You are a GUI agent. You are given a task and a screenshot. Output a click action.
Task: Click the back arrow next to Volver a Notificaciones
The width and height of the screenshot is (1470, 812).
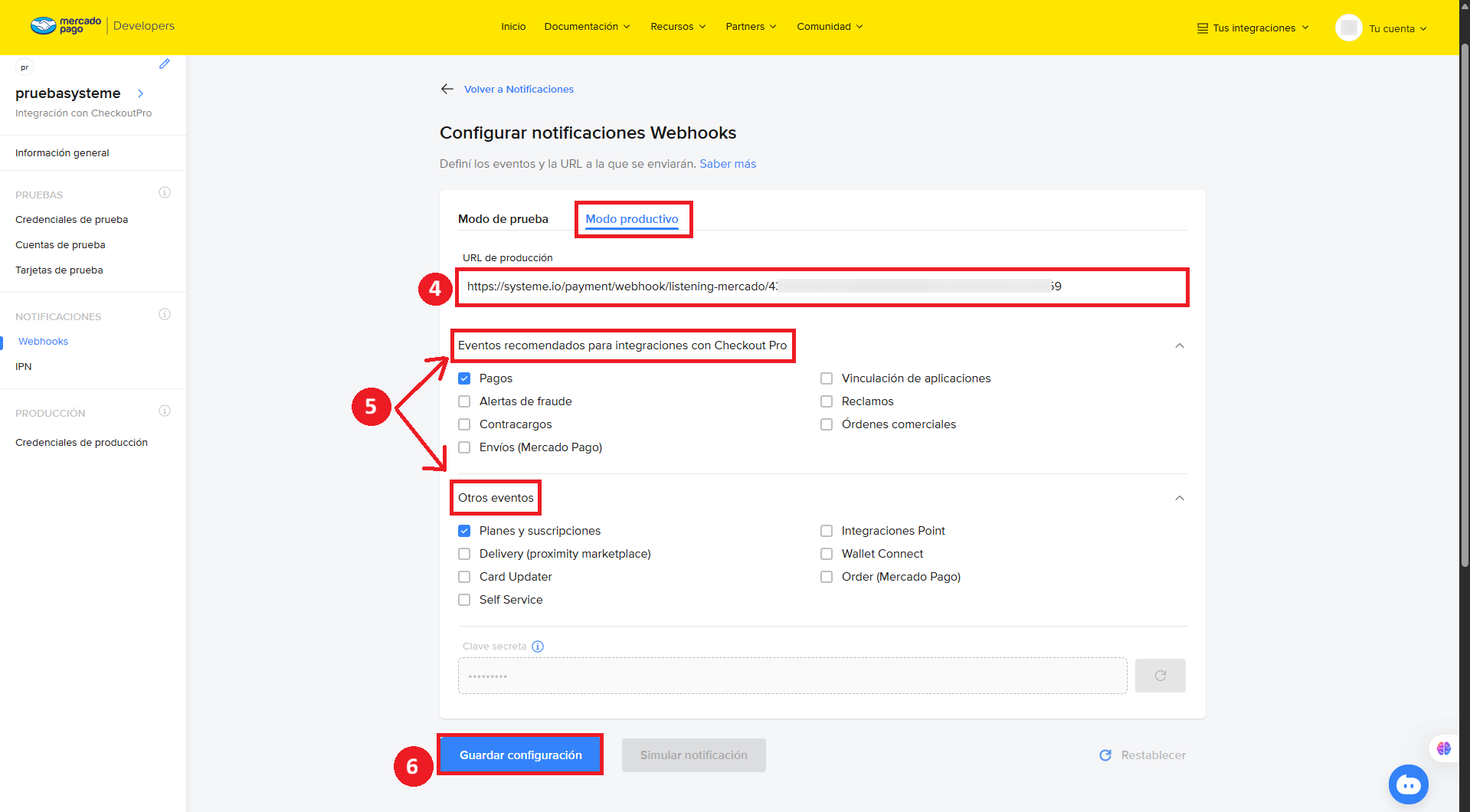coord(447,89)
